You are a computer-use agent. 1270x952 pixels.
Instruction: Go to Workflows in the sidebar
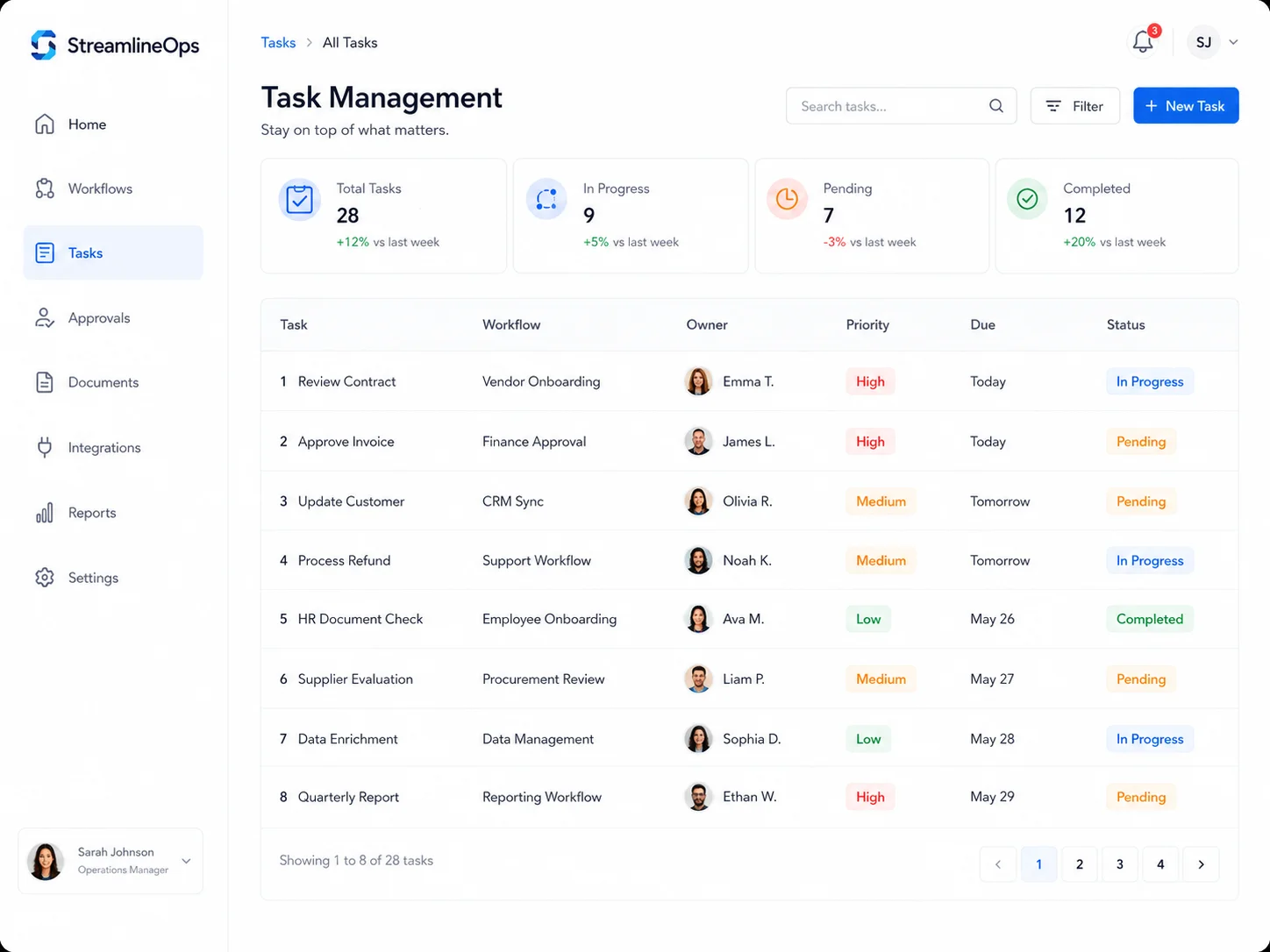click(x=112, y=188)
